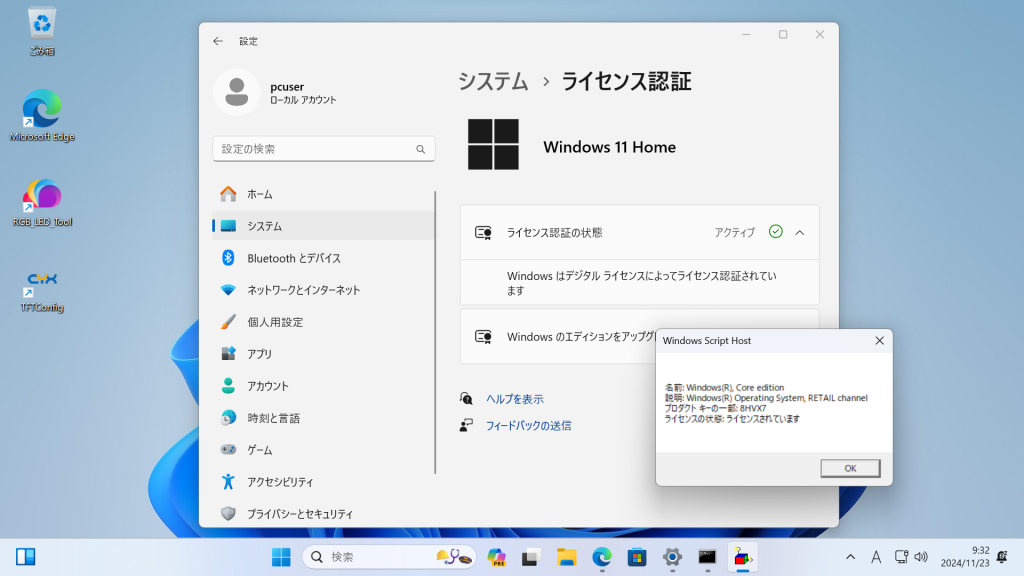Open the RGB_LED_Tool desktop shortcut
This screenshot has width=1024, height=576.
(x=42, y=202)
